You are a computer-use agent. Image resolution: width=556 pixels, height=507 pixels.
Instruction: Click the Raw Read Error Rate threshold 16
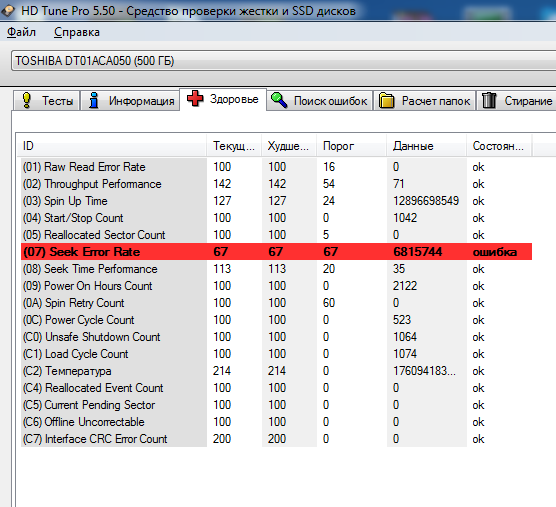pos(329,167)
